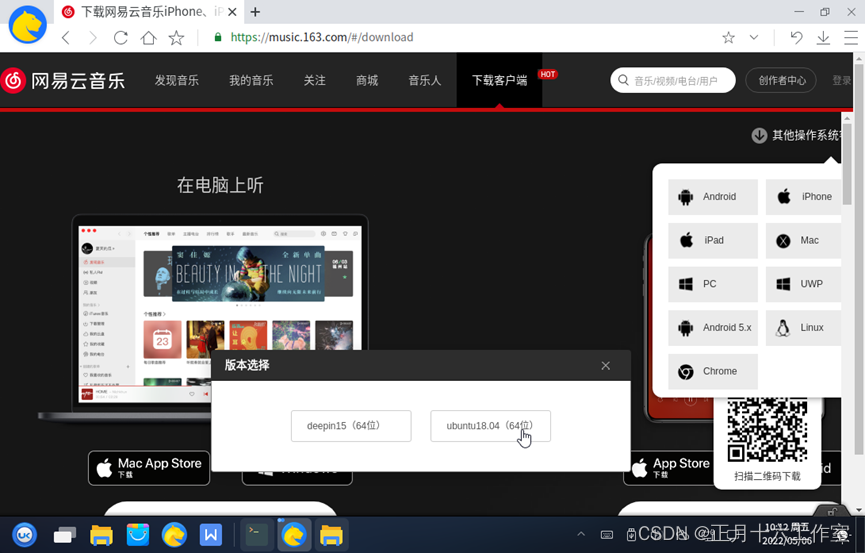Click the search box for 音乐/视频/电台/用户
865x553 pixels.
pyautogui.click(x=672, y=81)
